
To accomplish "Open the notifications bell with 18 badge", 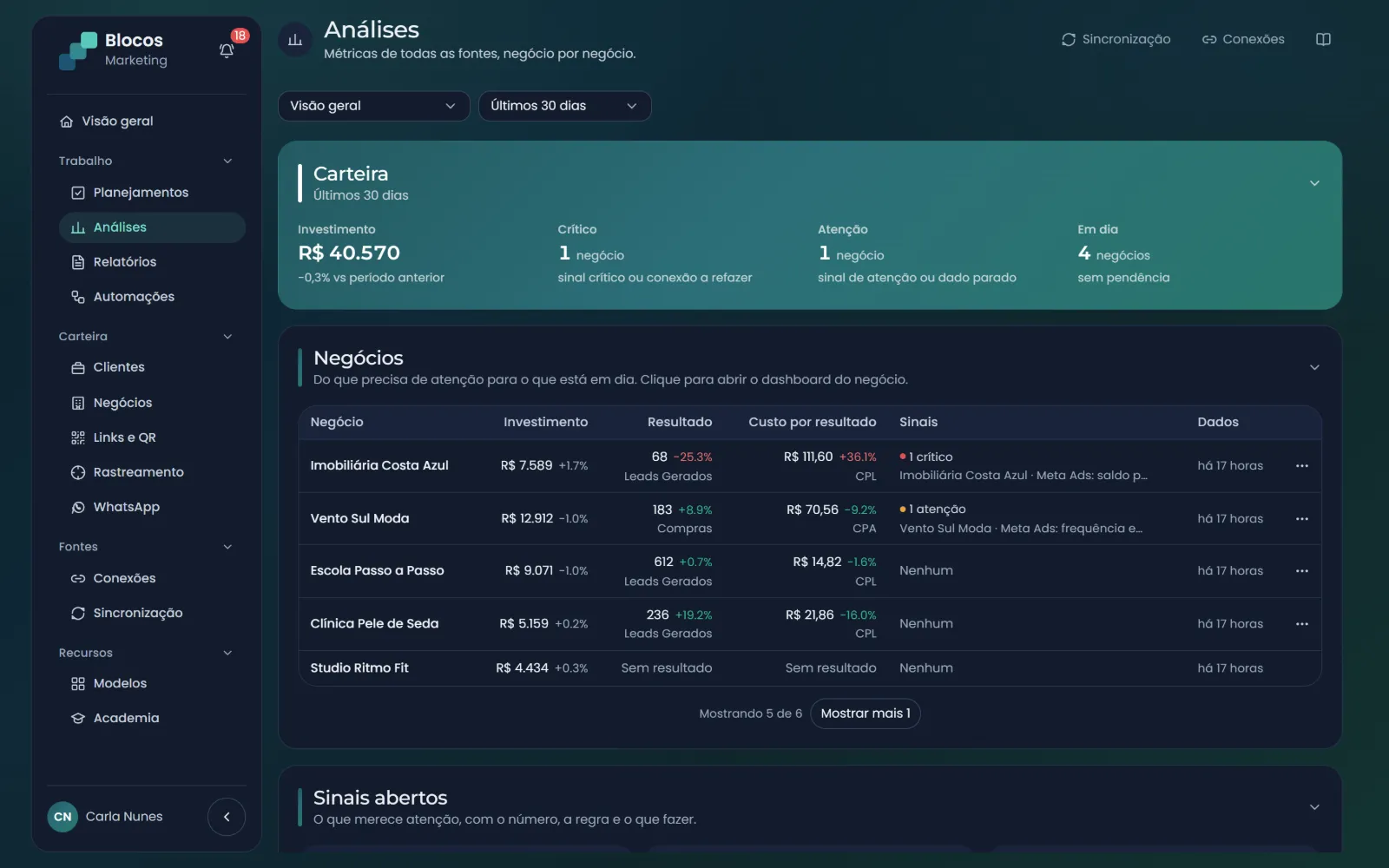I will tap(227, 50).
